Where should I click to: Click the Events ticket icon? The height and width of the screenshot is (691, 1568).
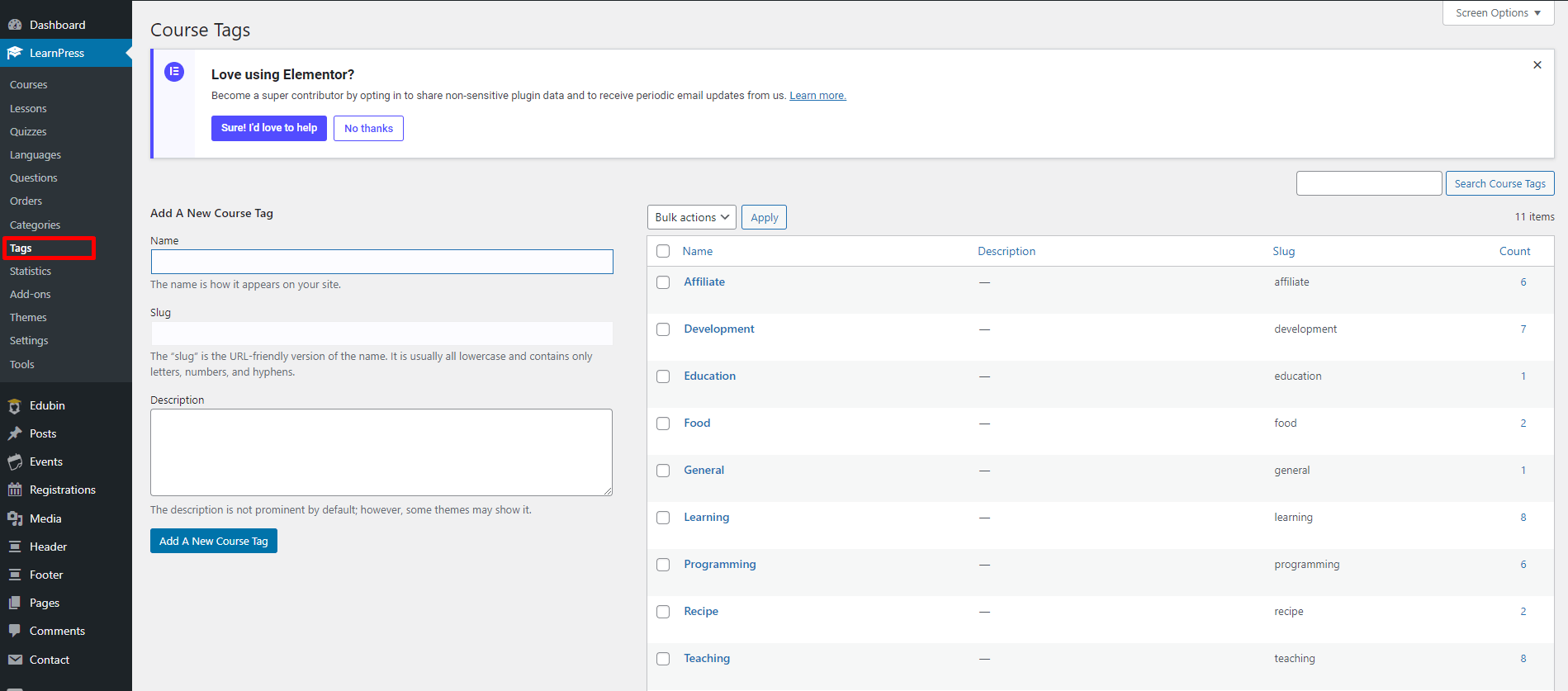pos(15,462)
